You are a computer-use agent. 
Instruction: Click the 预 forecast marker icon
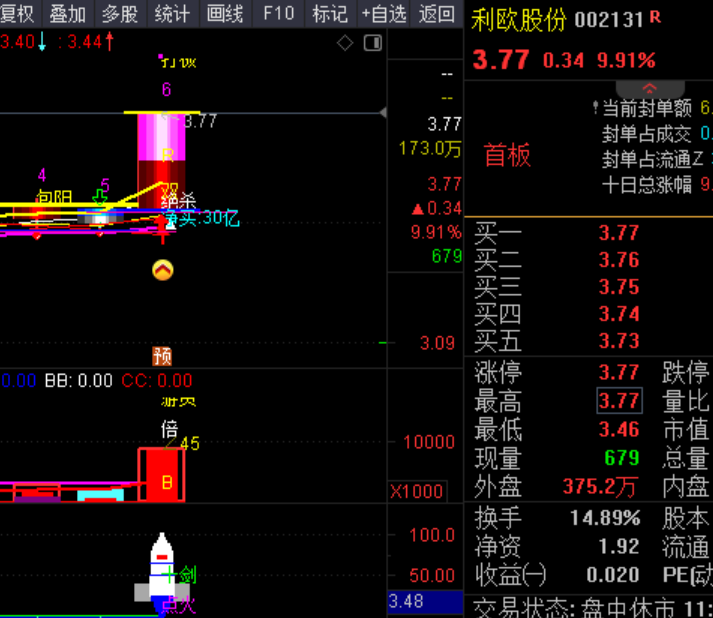(162, 356)
